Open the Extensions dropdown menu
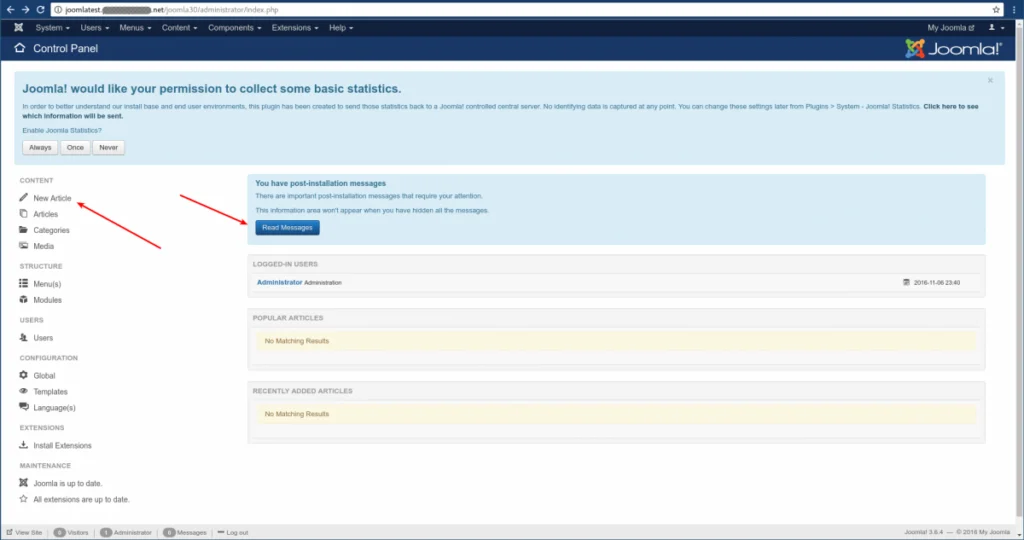 coord(295,27)
